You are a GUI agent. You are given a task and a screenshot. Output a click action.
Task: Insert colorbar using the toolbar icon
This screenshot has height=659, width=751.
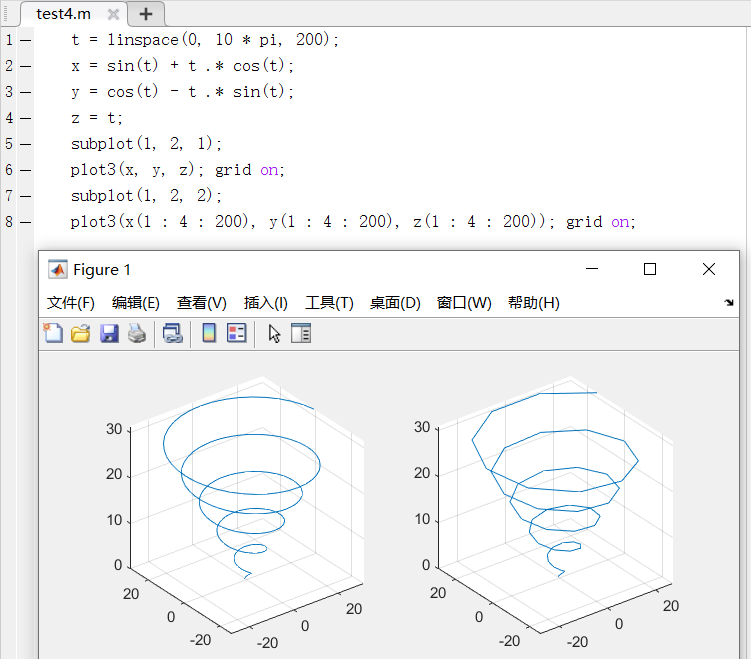[x=209, y=333]
